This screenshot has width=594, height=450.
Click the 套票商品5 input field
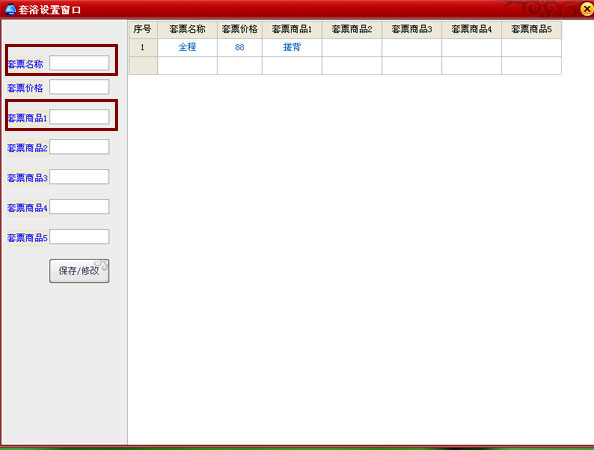pos(79,236)
